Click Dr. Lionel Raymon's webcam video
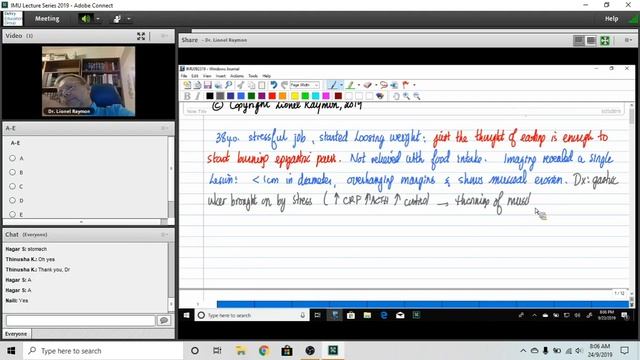The image size is (640, 360). point(89,81)
